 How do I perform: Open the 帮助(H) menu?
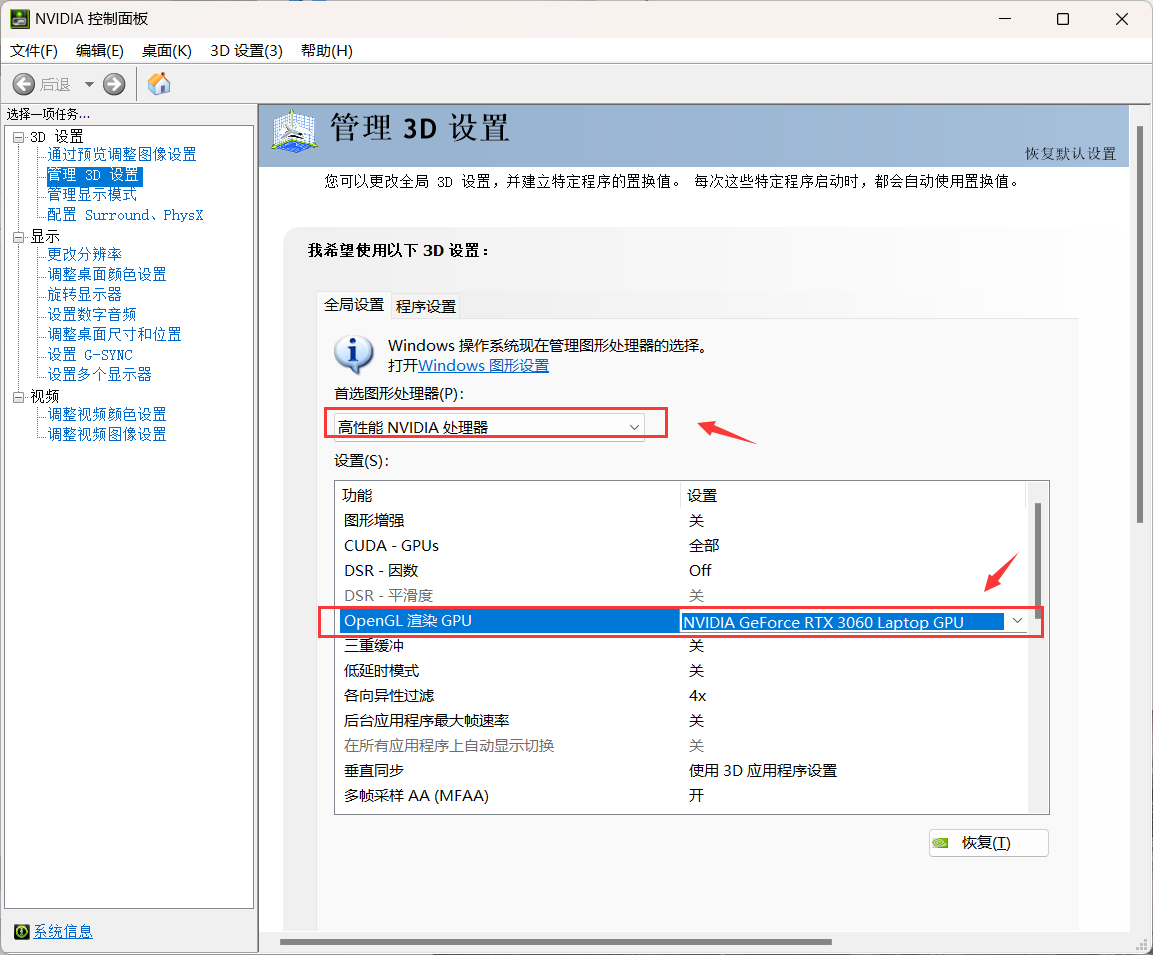[326, 51]
